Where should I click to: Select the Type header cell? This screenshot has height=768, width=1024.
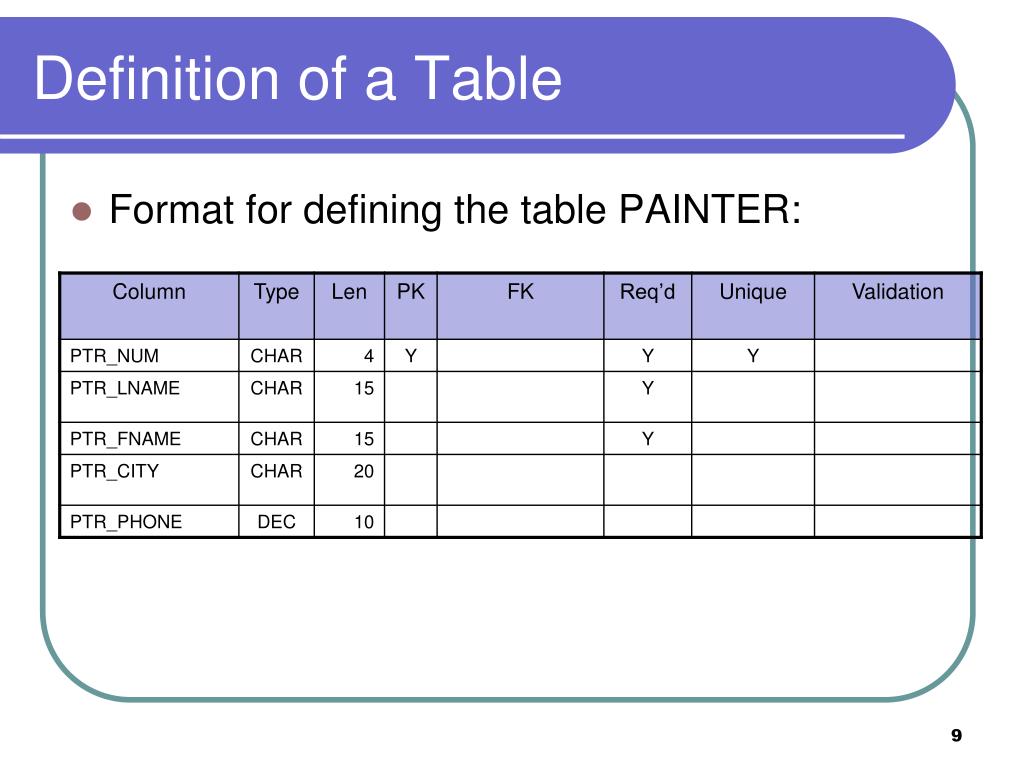coord(276,306)
